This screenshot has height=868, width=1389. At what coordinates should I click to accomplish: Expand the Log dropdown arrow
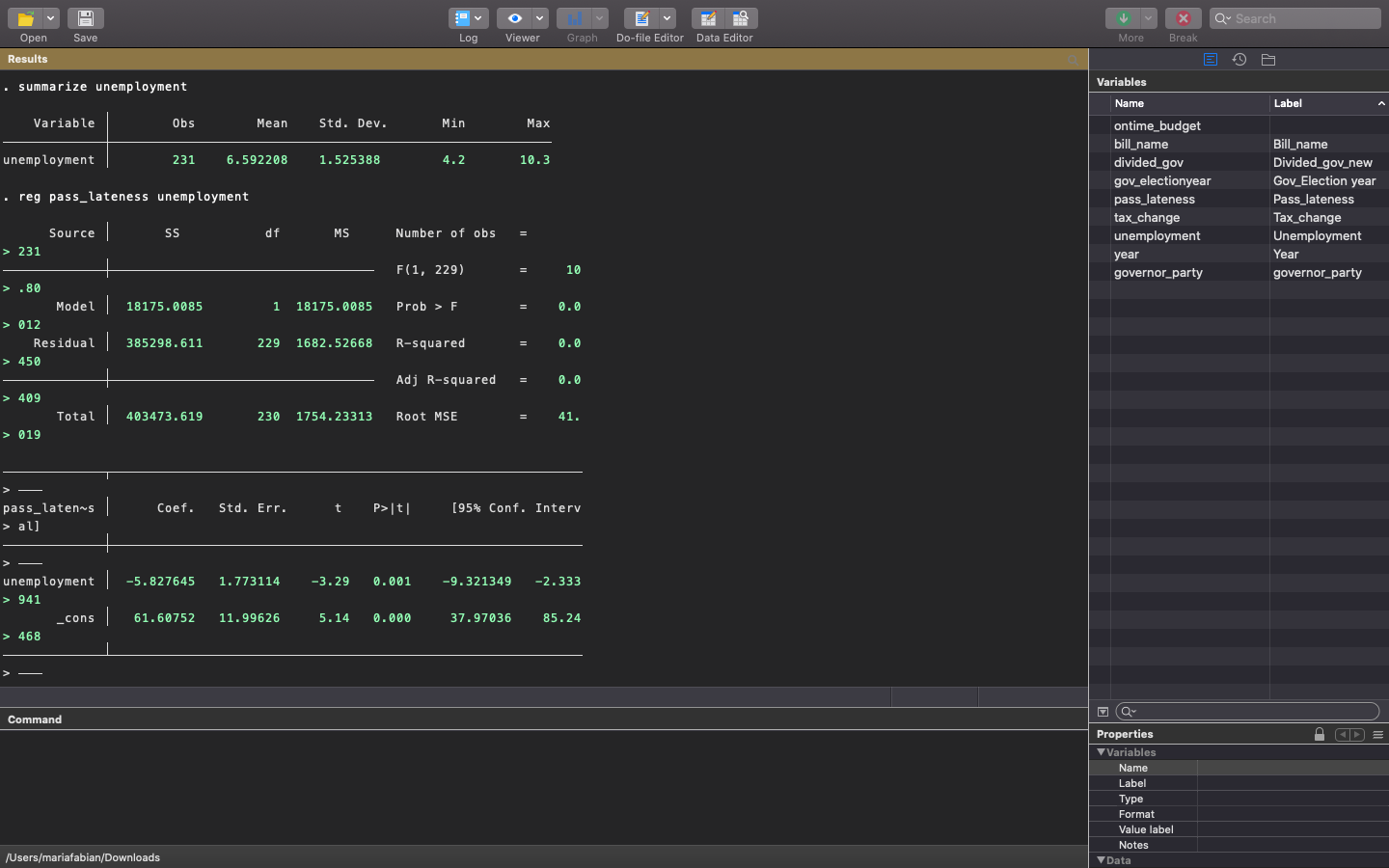click(x=478, y=18)
